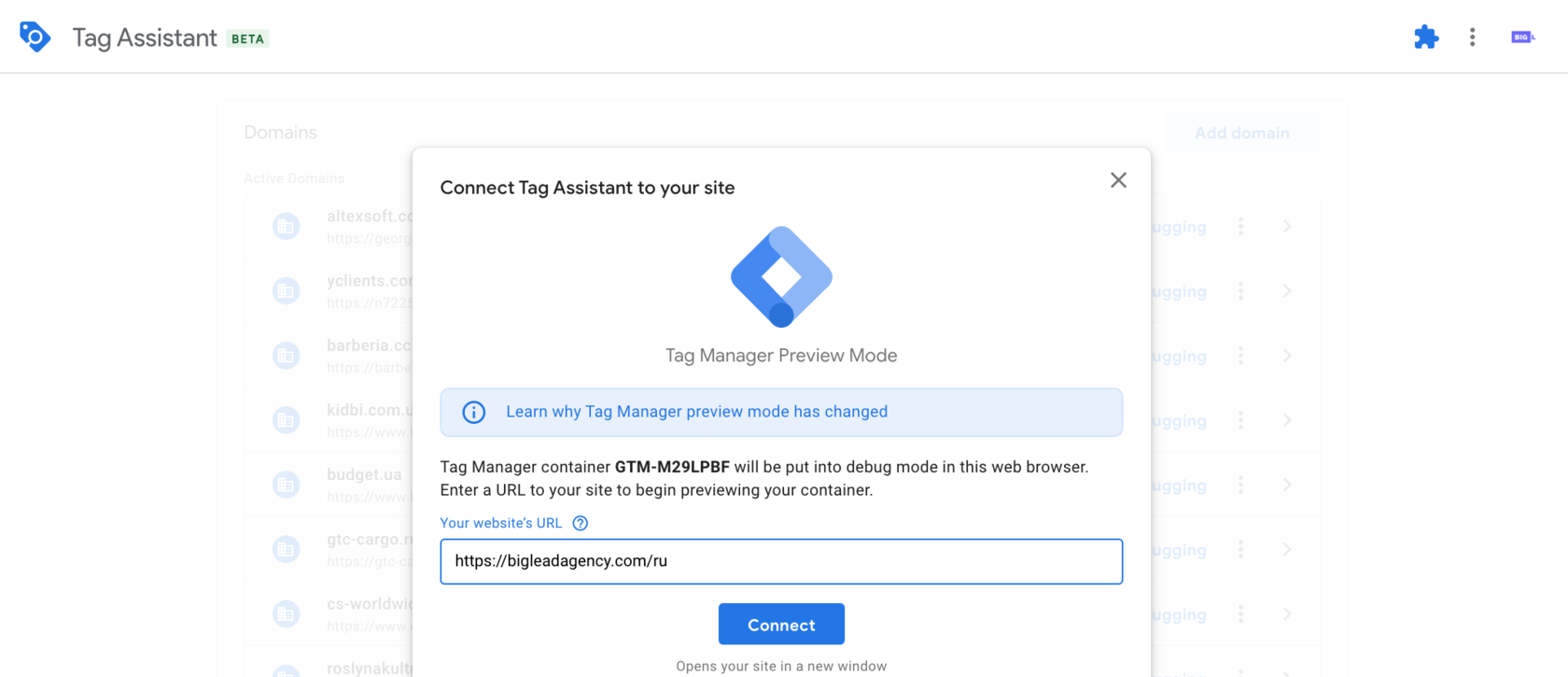The width and height of the screenshot is (1568, 677).
Task: Click the Tag Assistant logo icon
Action: point(35,37)
